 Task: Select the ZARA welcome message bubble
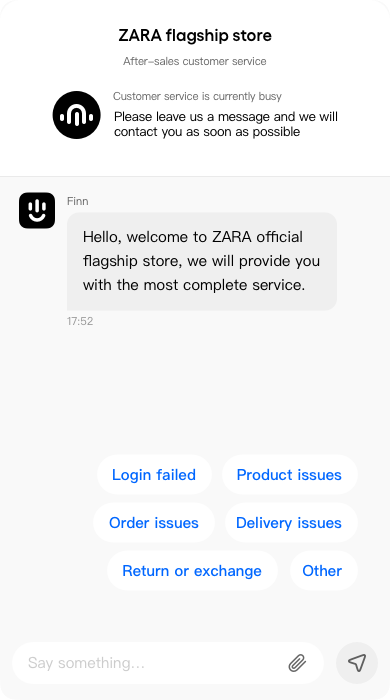(202, 261)
